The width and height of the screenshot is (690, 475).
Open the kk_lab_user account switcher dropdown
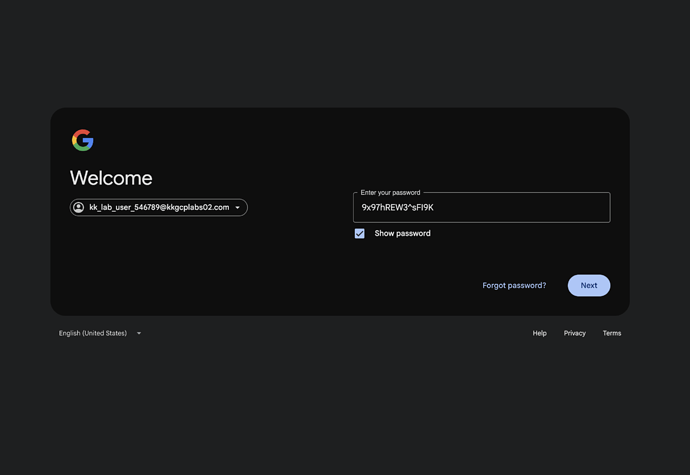pos(158,207)
